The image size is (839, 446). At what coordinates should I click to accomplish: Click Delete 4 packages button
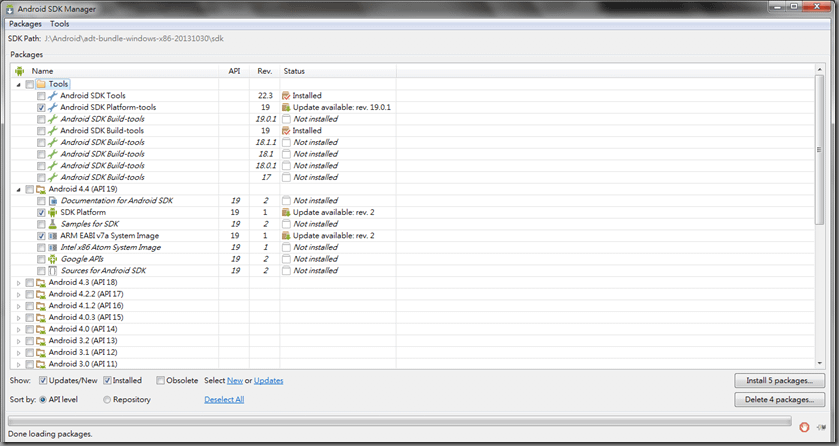pyautogui.click(x=780, y=399)
